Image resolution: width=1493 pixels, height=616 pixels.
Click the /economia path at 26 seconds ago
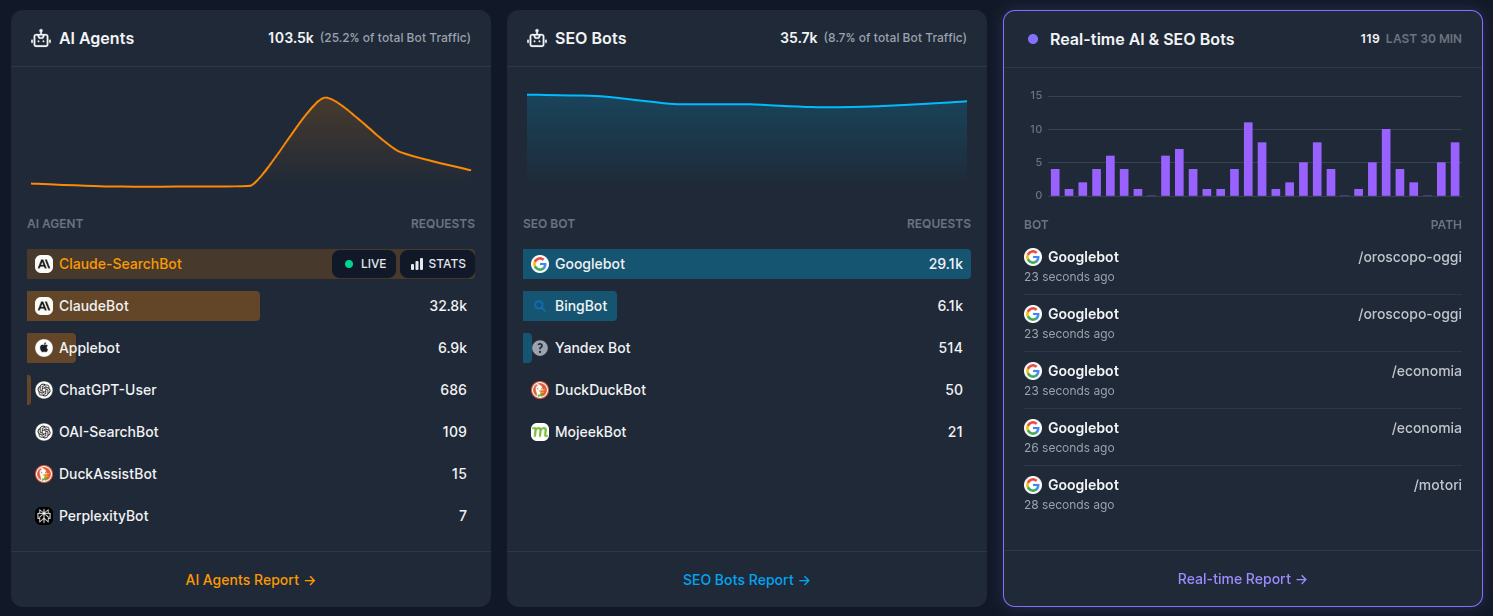tap(1426, 428)
